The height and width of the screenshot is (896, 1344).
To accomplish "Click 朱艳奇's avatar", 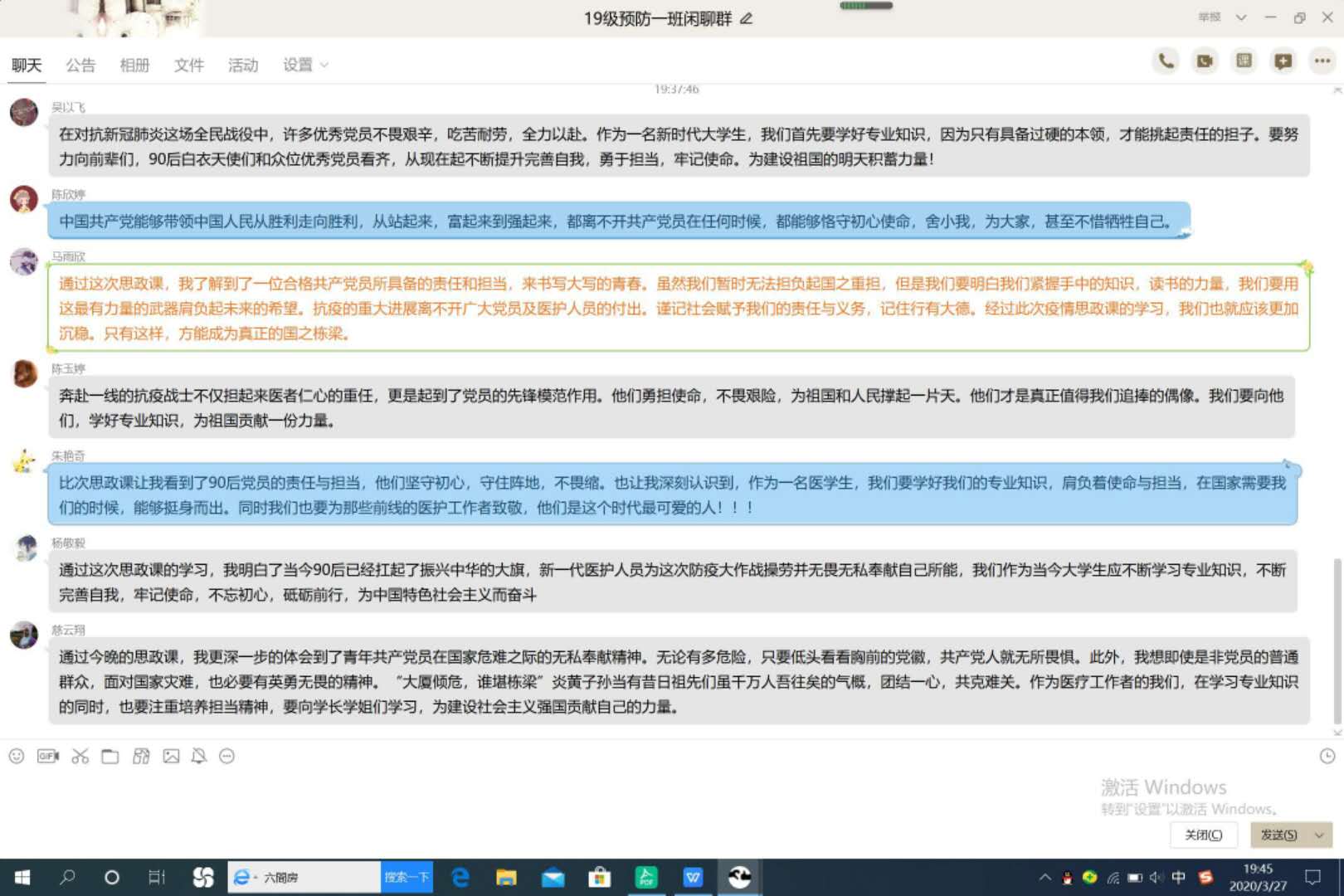I will [24, 460].
